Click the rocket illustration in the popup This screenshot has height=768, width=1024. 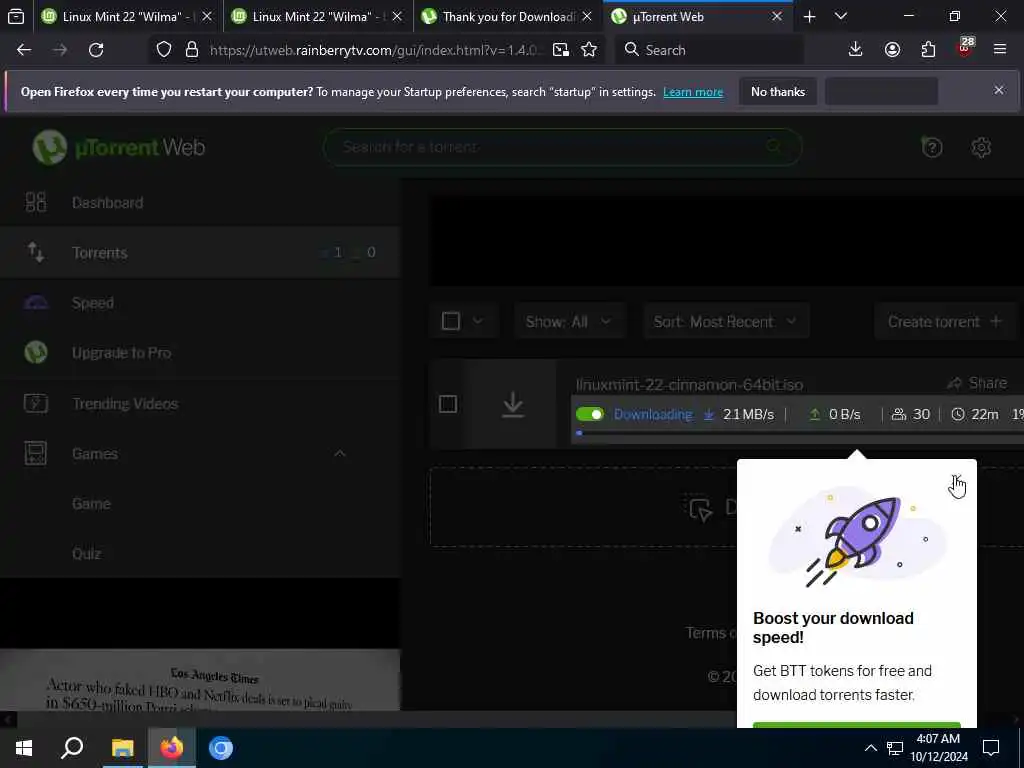(857, 537)
